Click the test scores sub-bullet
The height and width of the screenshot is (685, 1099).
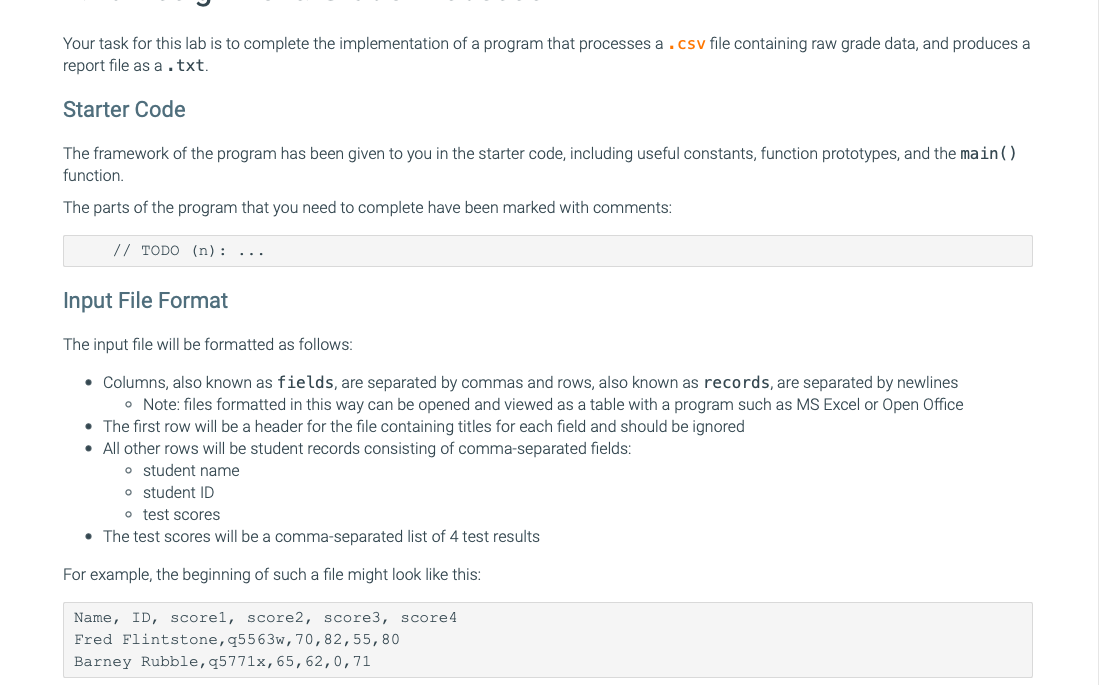coord(181,515)
